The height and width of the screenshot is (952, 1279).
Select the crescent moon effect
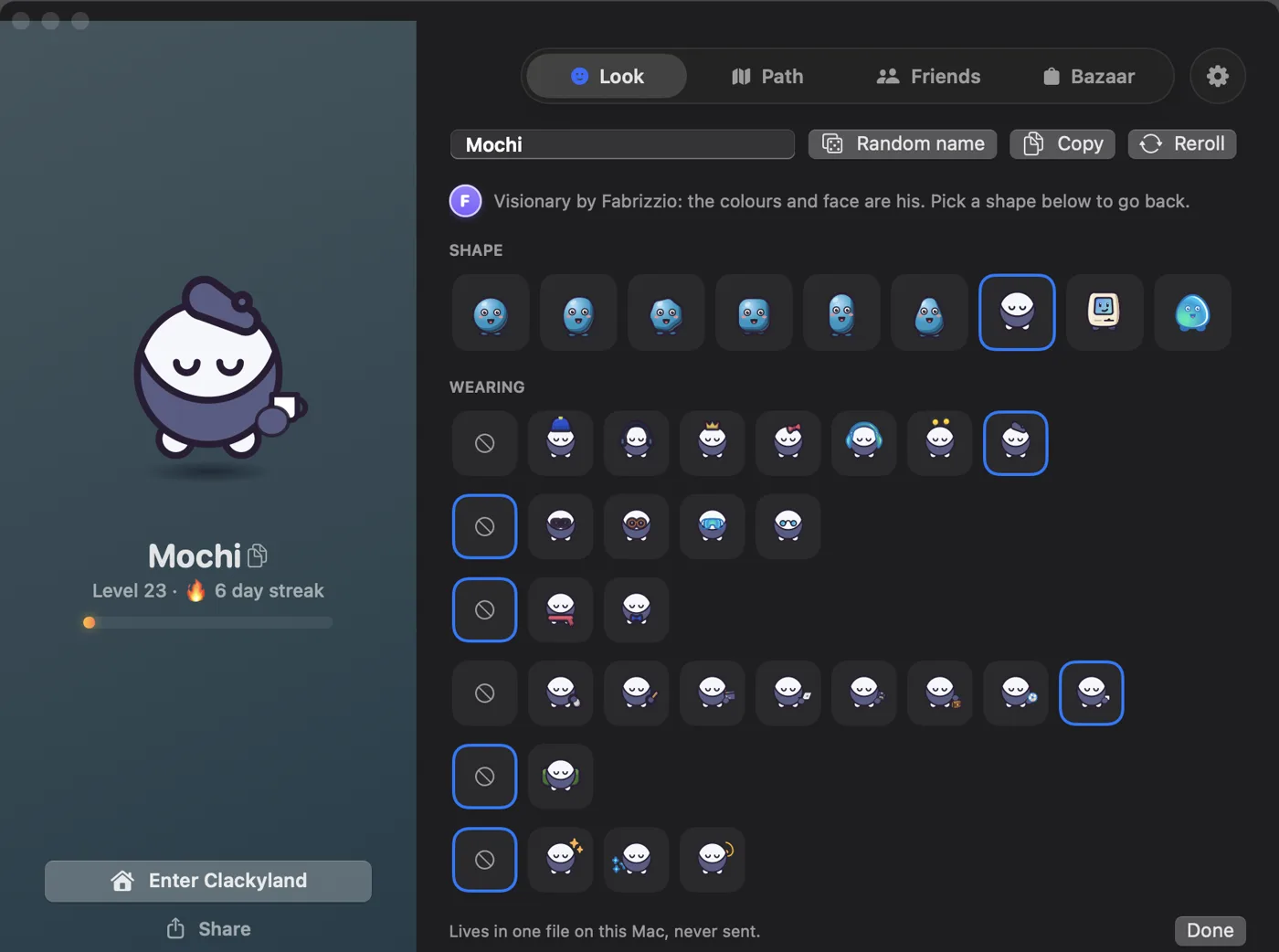tap(712, 860)
